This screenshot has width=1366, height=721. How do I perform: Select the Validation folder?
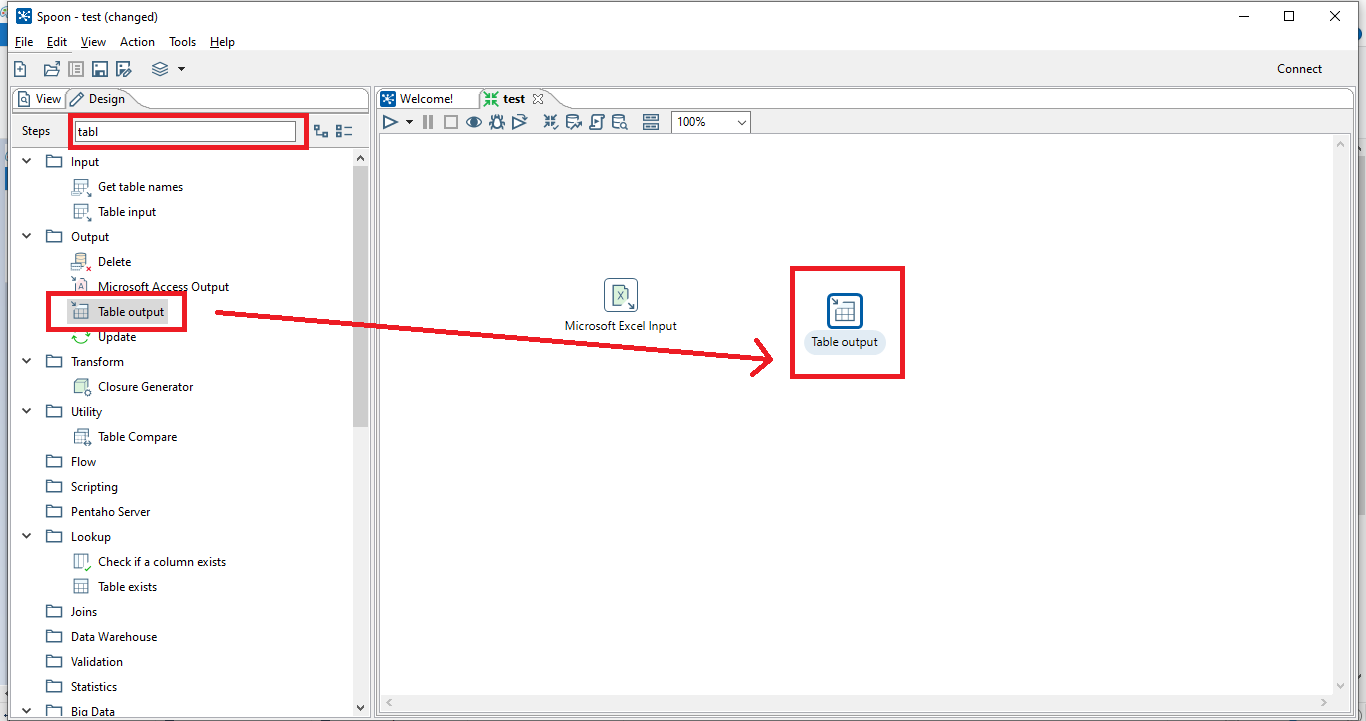(96, 662)
